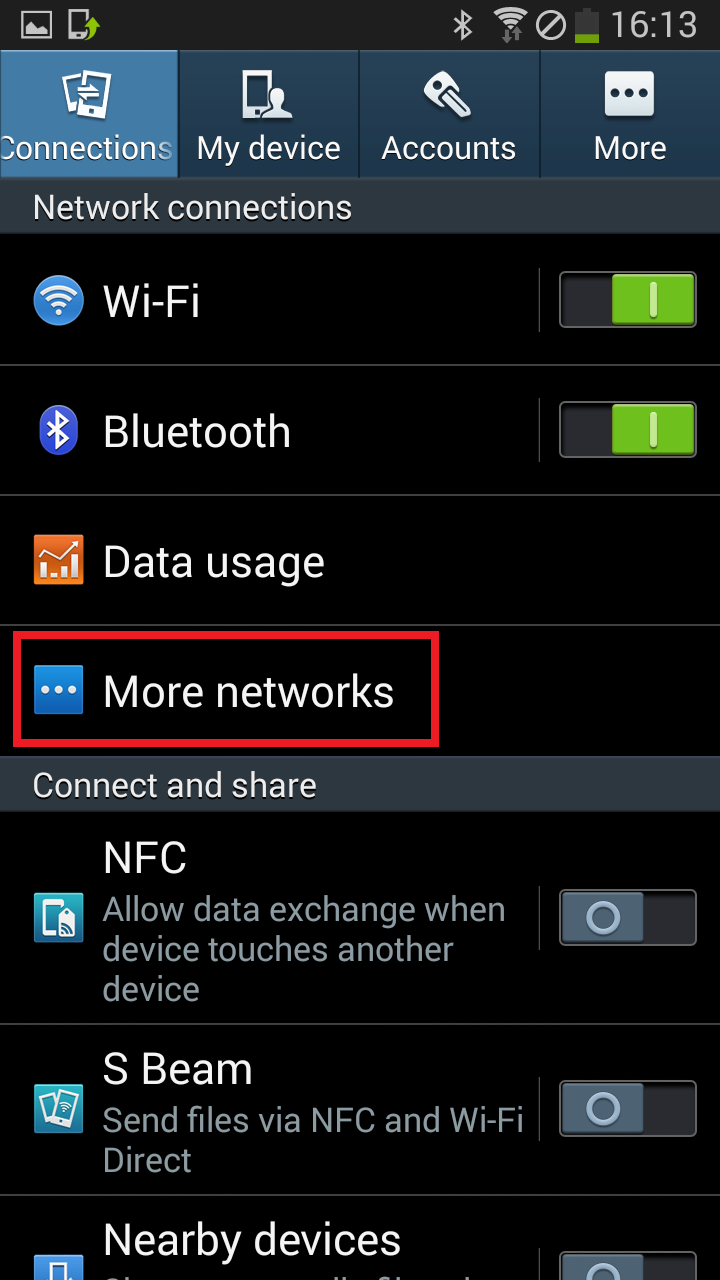The width and height of the screenshot is (720, 1280).
Task: Tap the orange Data usage chart icon
Action: click(x=58, y=560)
